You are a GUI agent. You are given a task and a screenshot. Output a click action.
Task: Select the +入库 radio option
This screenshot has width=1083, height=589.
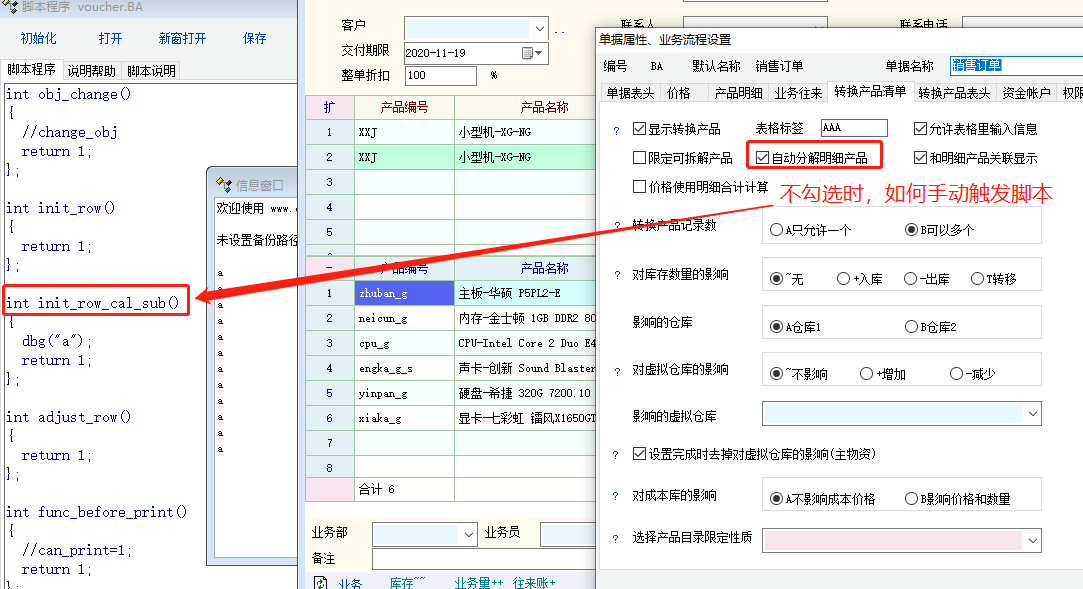click(843, 279)
